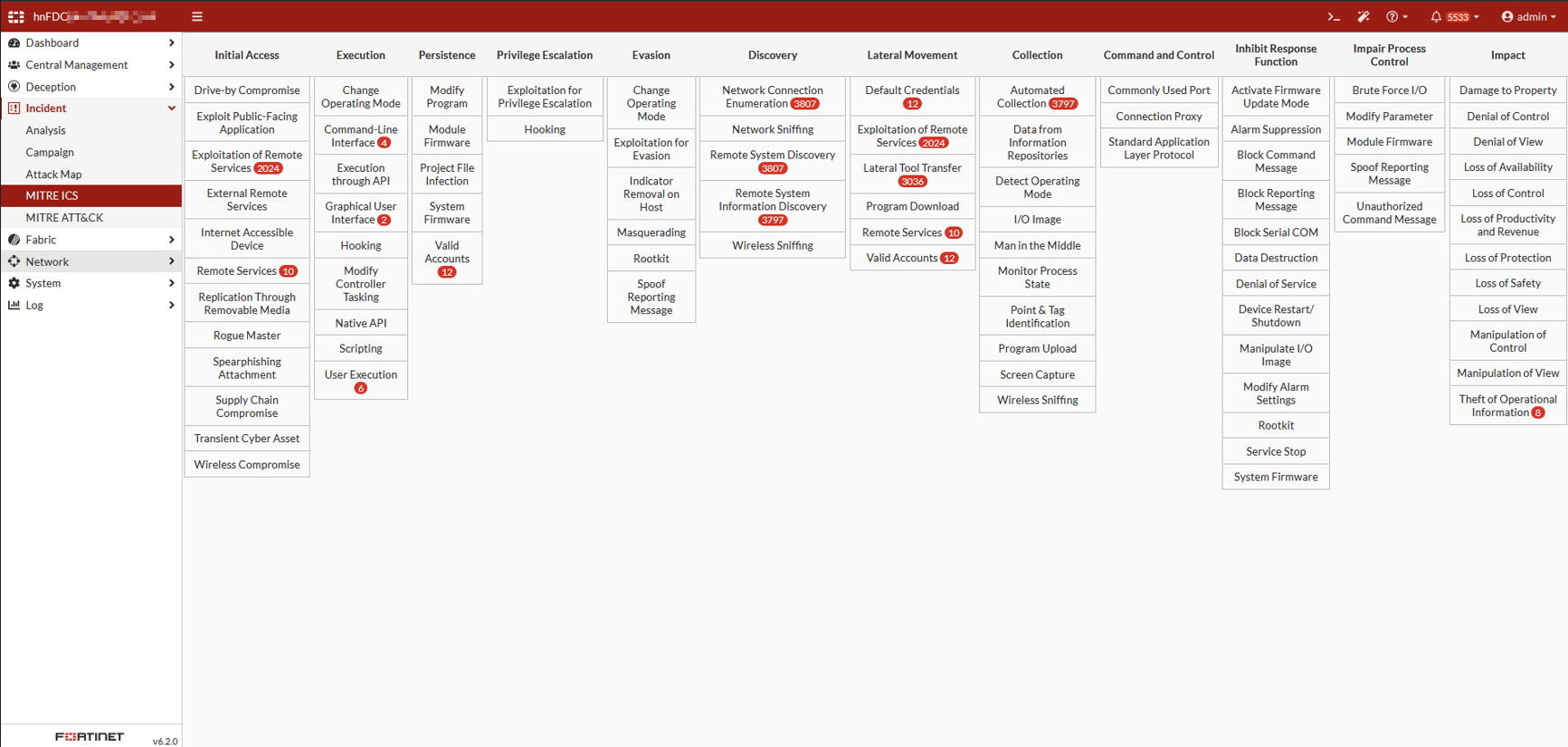This screenshot has height=747, width=1568.
Task: Select Connection Proxy technique
Action: pyautogui.click(x=1159, y=117)
